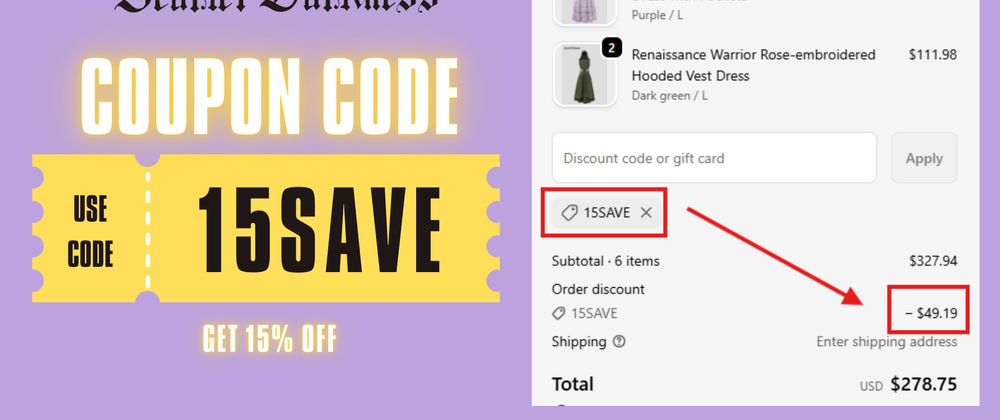Click the tag icon in the 15SAVE chip
The width and height of the screenshot is (1000, 420).
click(x=569, y=213)
